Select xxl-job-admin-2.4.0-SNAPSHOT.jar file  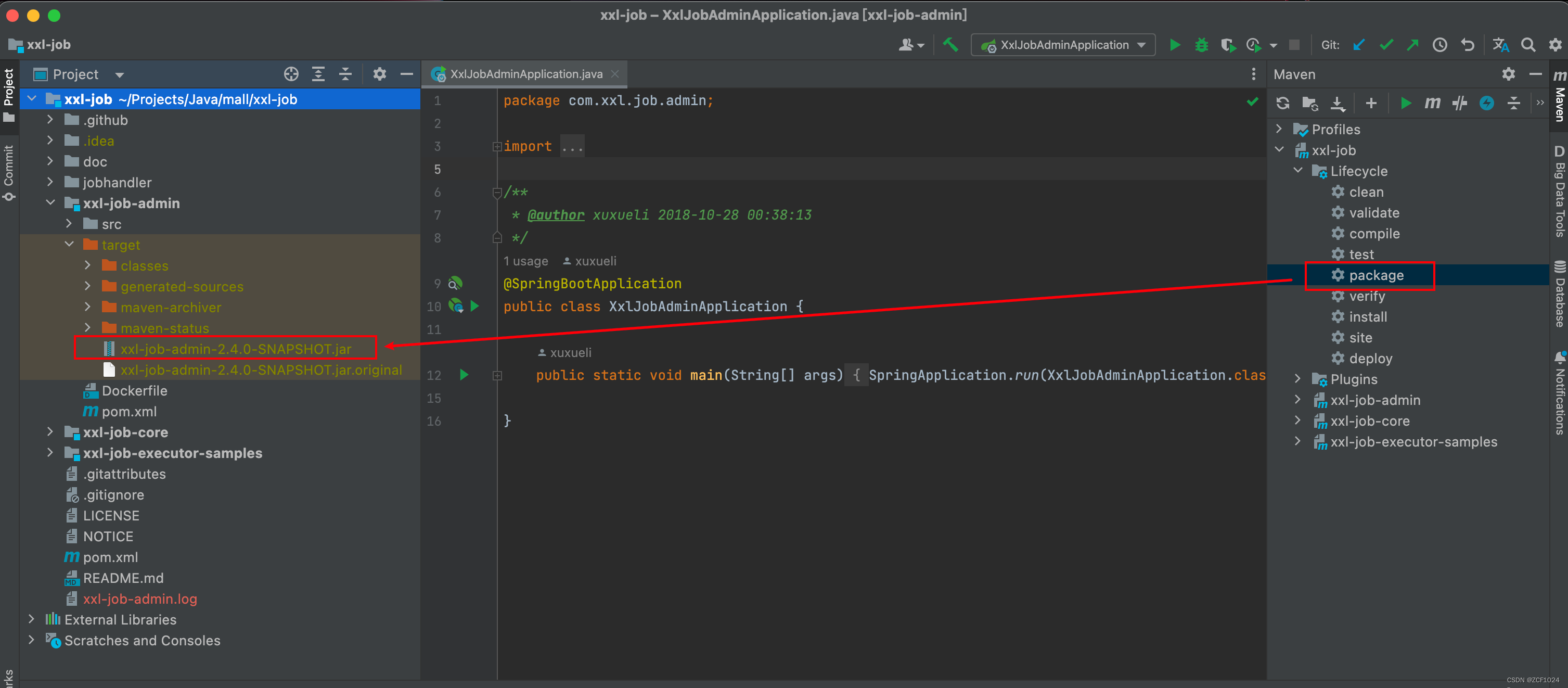[236, 349]
